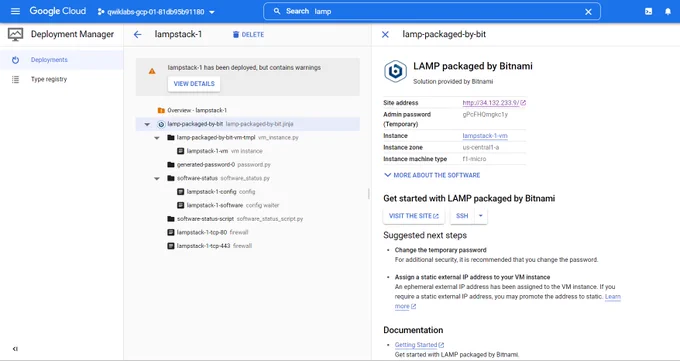
Task: Collapse the lamp-packaged-by-bit tree node
Action: point(147,124)
